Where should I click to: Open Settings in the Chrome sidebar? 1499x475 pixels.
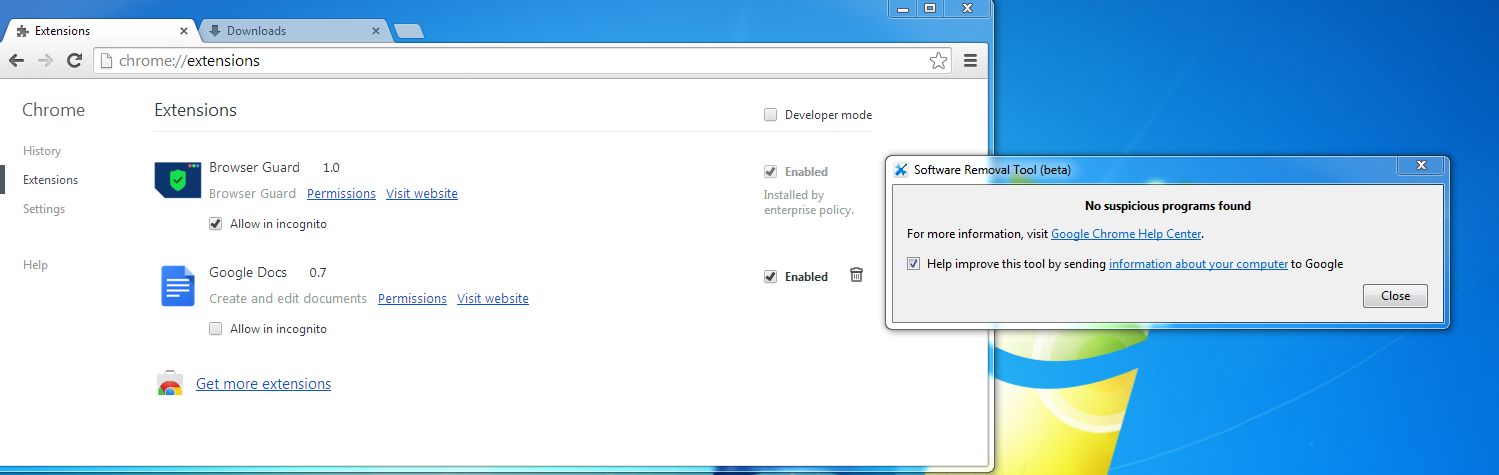[44, 209]
